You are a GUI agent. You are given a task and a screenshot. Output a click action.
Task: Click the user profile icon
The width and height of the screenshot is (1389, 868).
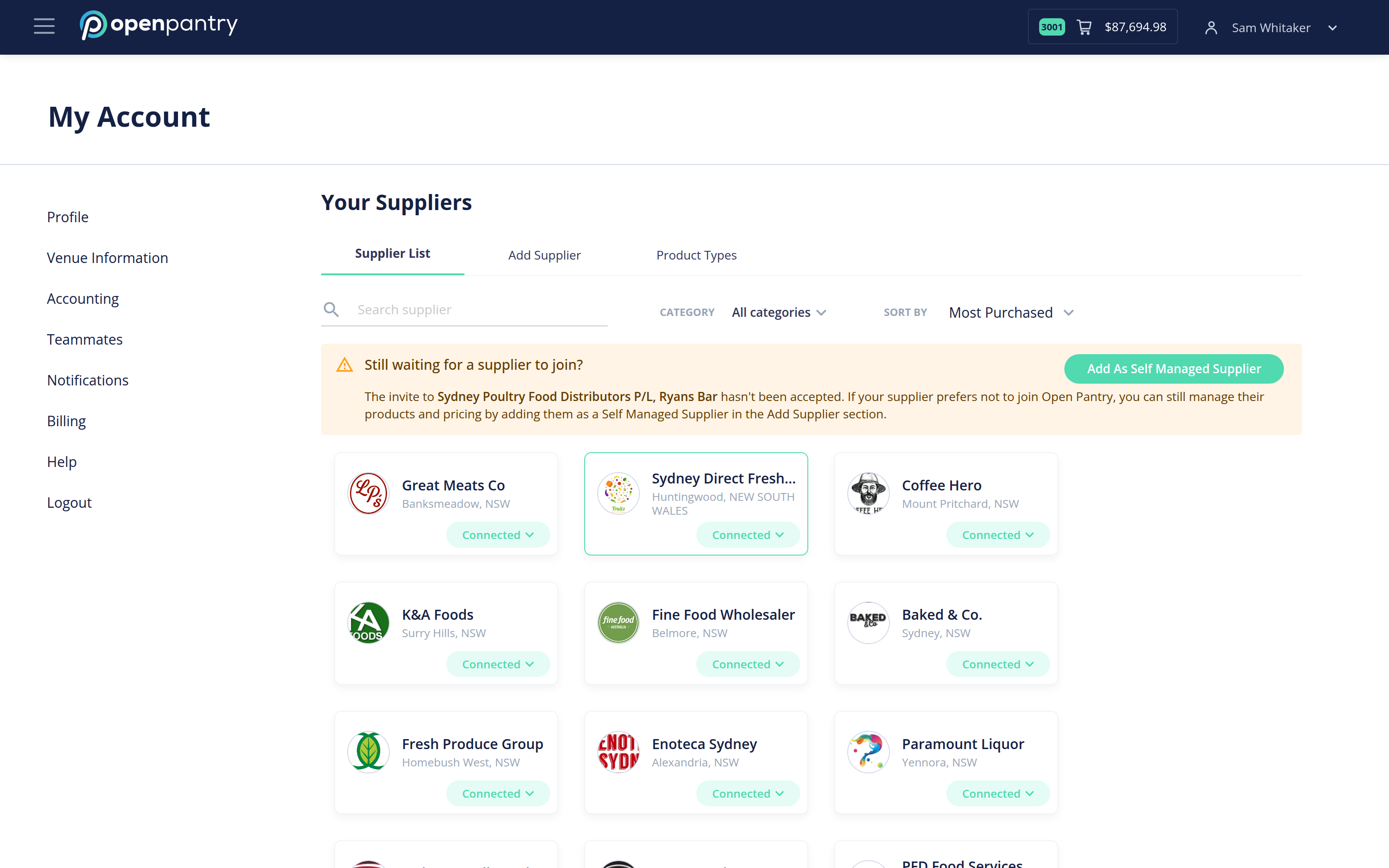click(1211, 27)
